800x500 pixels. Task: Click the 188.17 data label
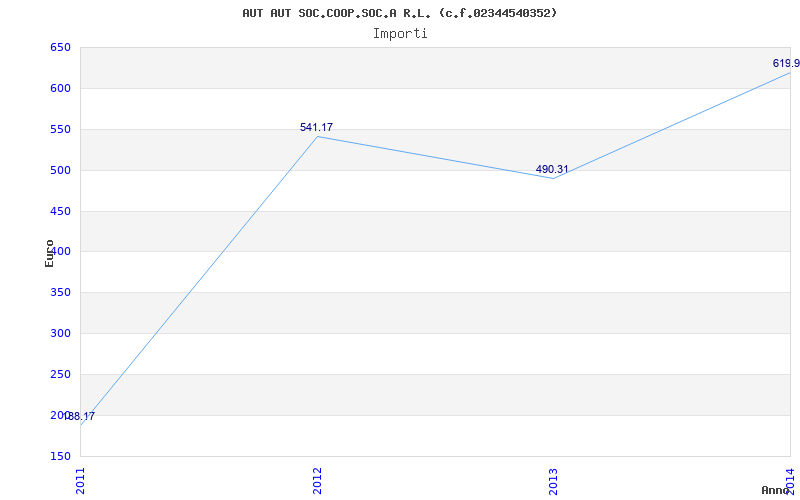[79, 416]
